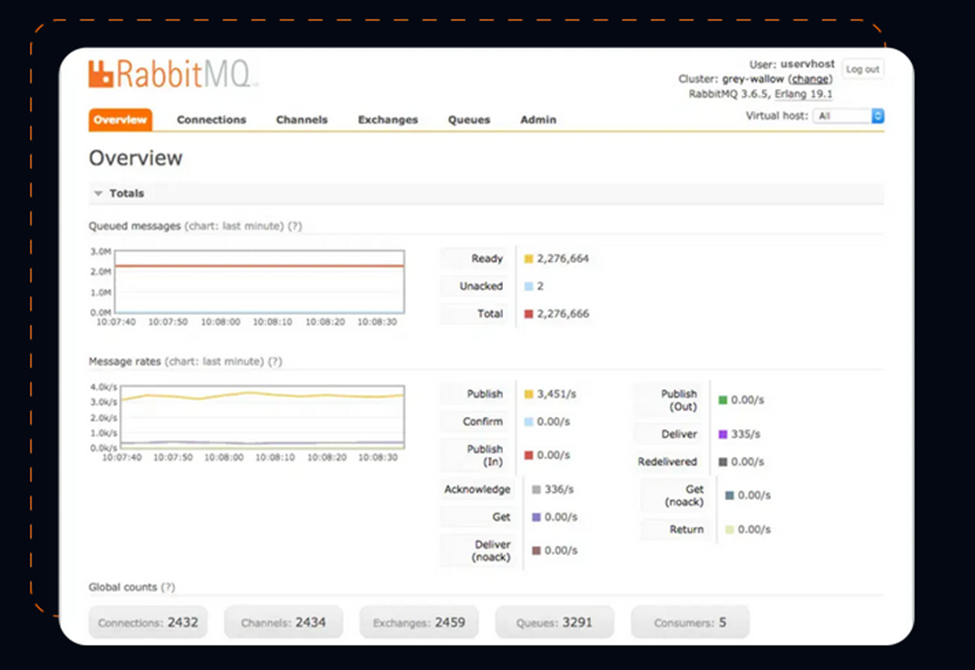The height and width of the screenshot is (670, 975).
Task: Click the Connections: 2432 count button
Action: click(x=148, y=622)
